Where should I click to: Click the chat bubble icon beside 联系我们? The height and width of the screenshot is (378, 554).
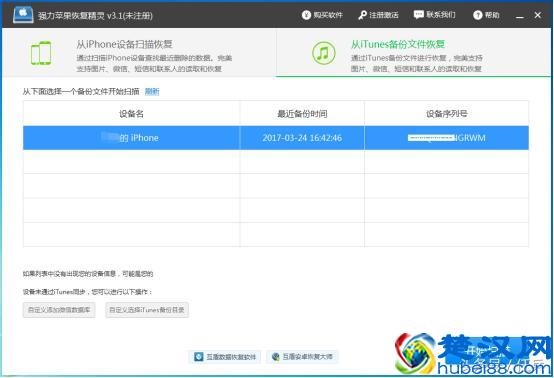pyautogui.click(x=419, y=14)
